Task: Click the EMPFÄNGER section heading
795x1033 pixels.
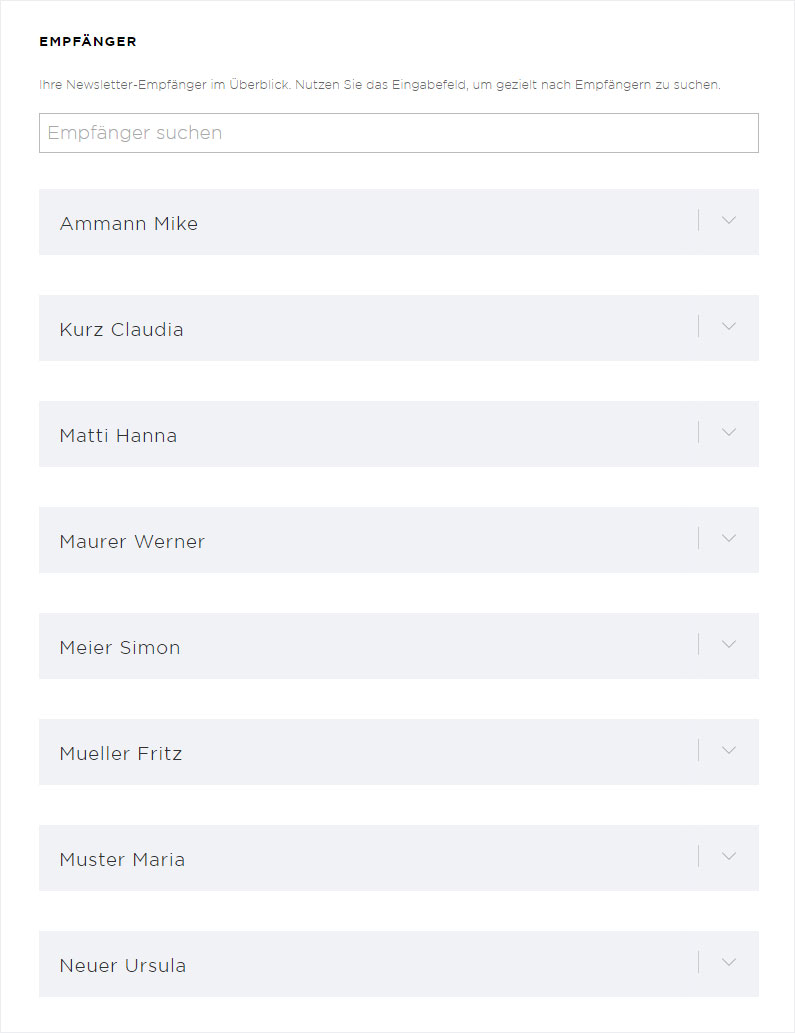Action: 88,42
